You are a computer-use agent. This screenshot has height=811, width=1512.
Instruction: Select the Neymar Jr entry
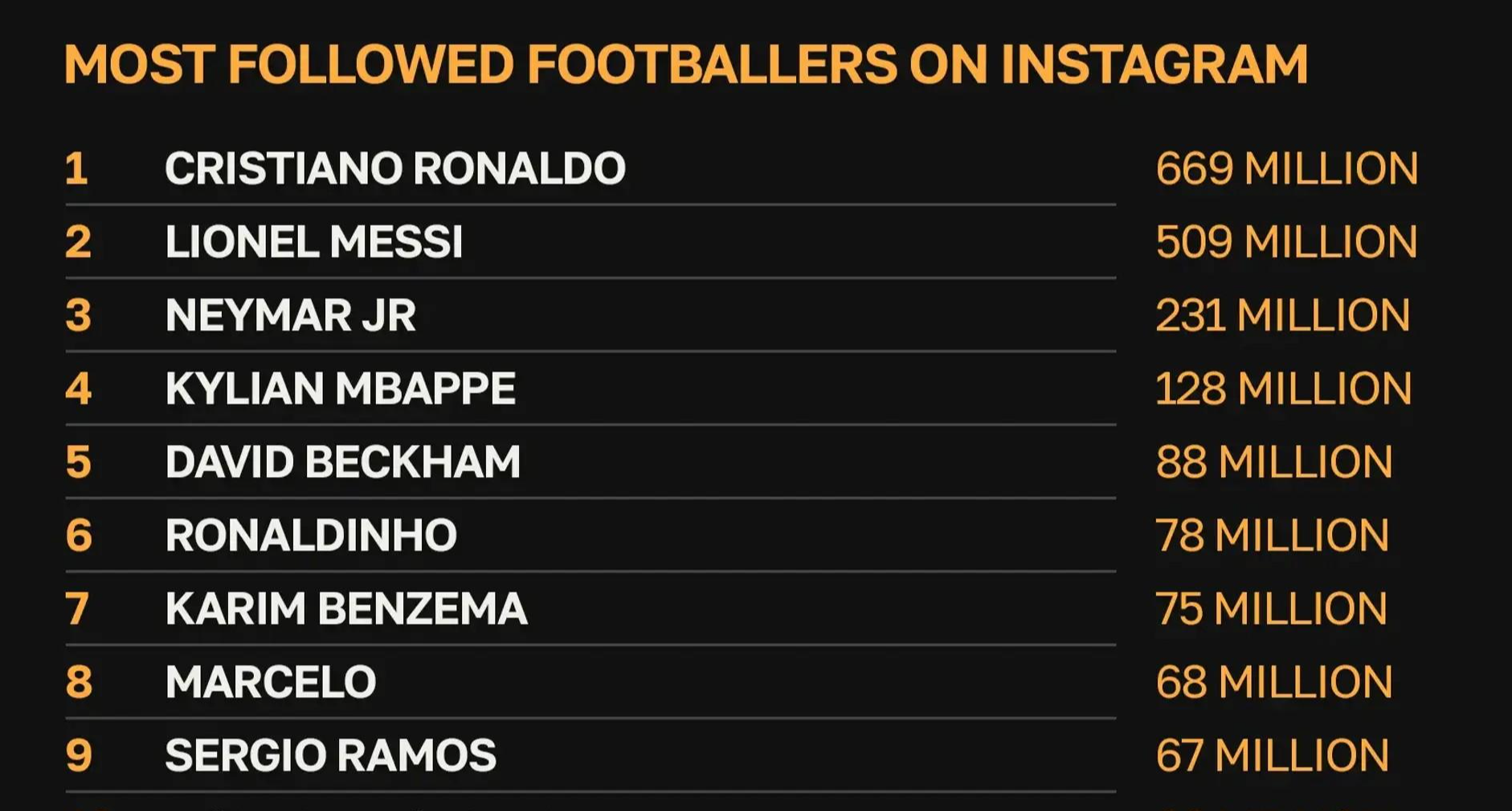[290, 316]
